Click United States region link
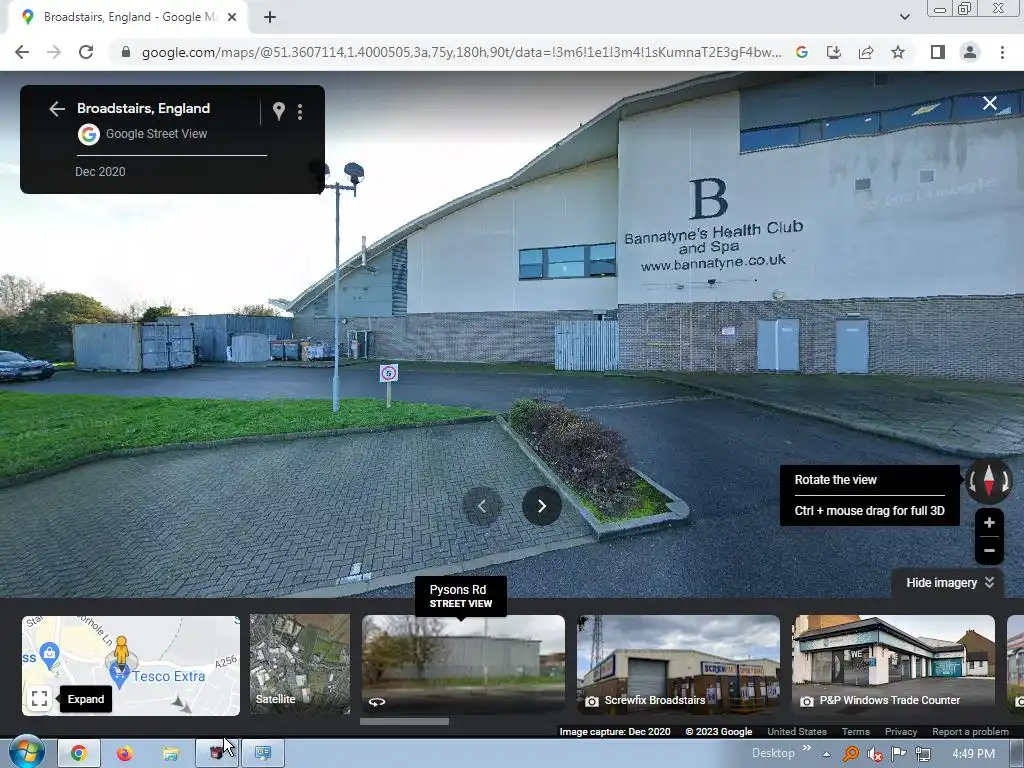Viewport: 1024px width, 768px height. tap(797, 731)
